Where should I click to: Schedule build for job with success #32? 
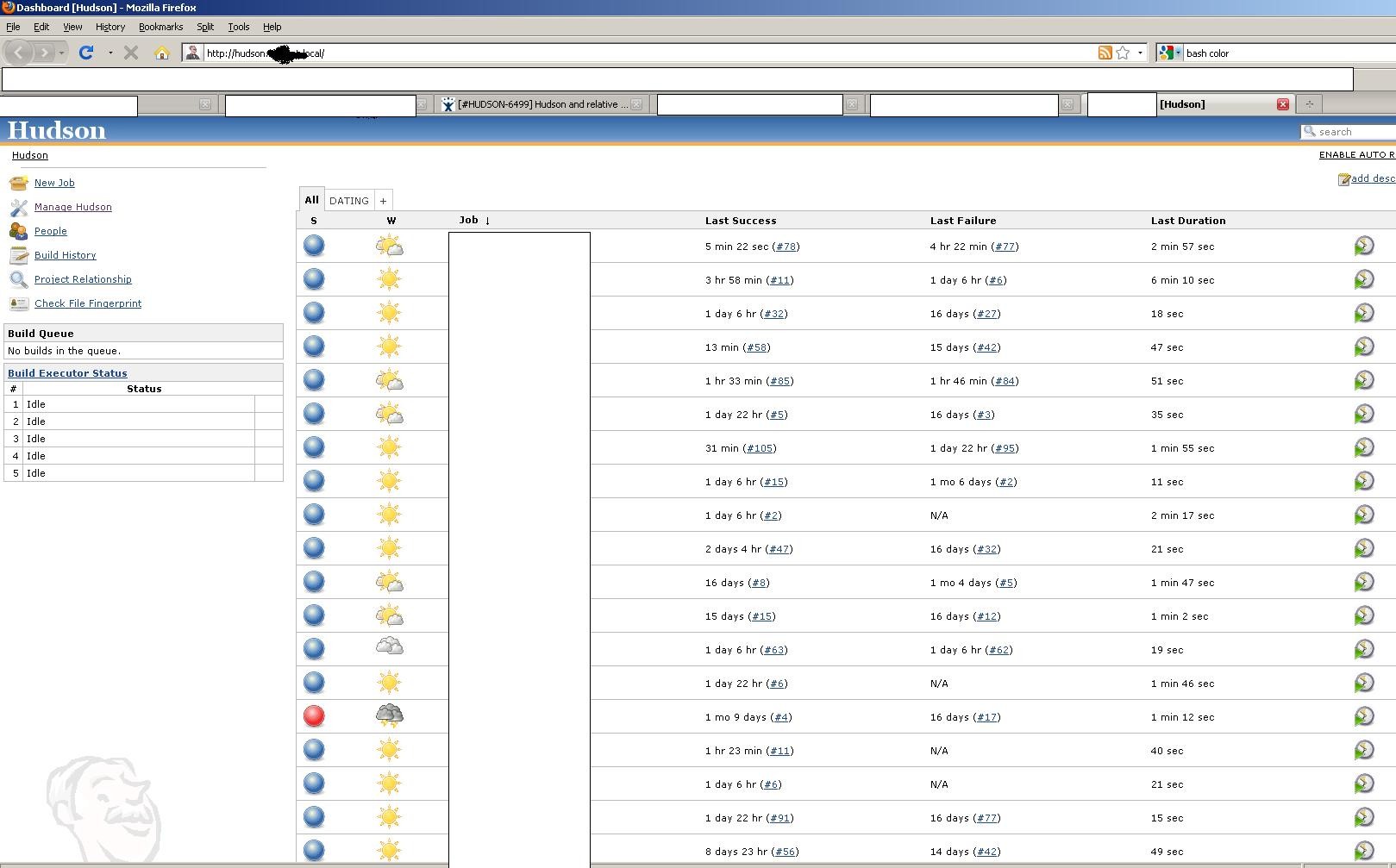(x=1363, y=313)
